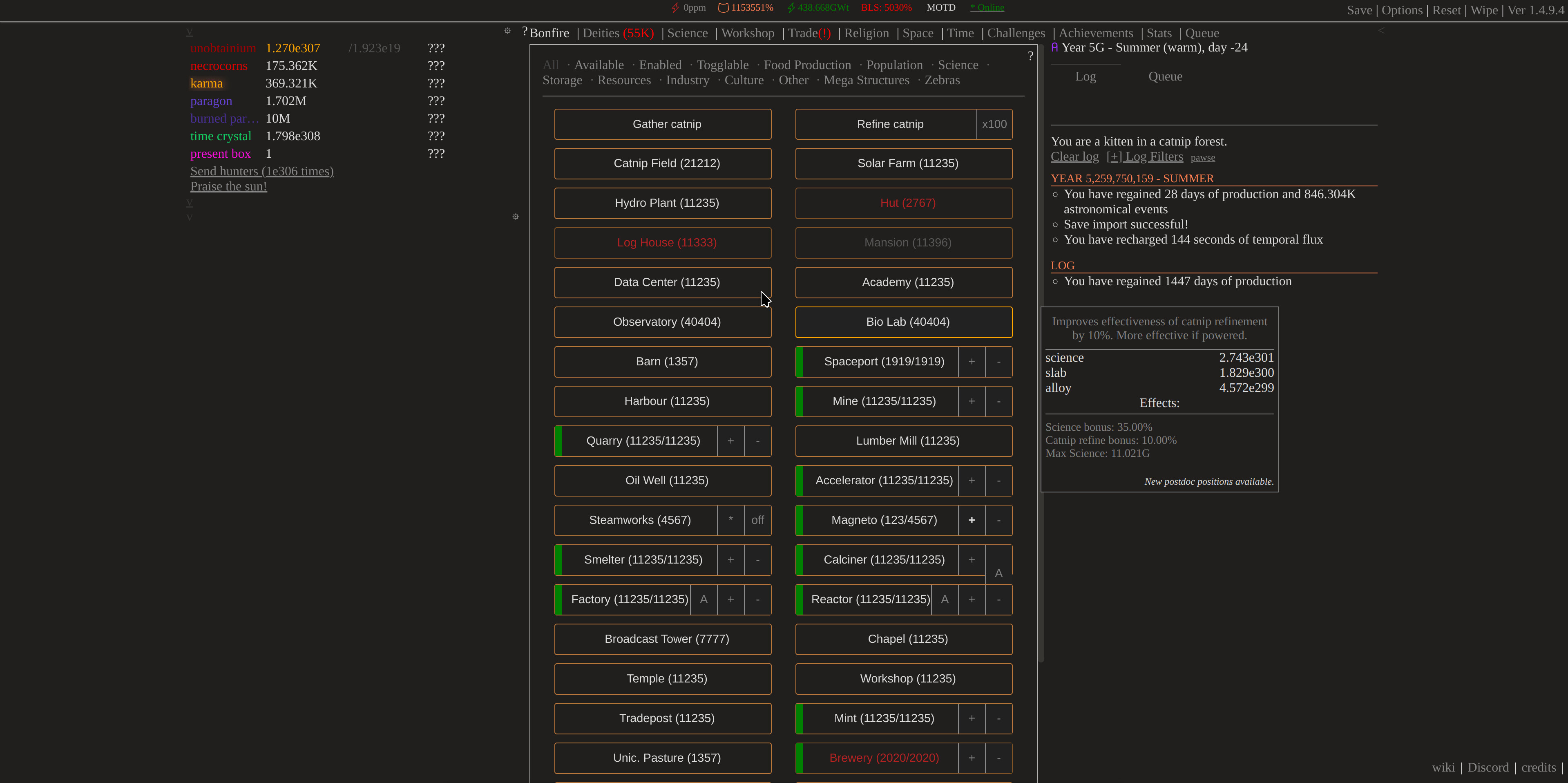Viewport: 1568px width, 783px height.
Task: Click the green energy lightning bolt icon
Action: (791, 7)
